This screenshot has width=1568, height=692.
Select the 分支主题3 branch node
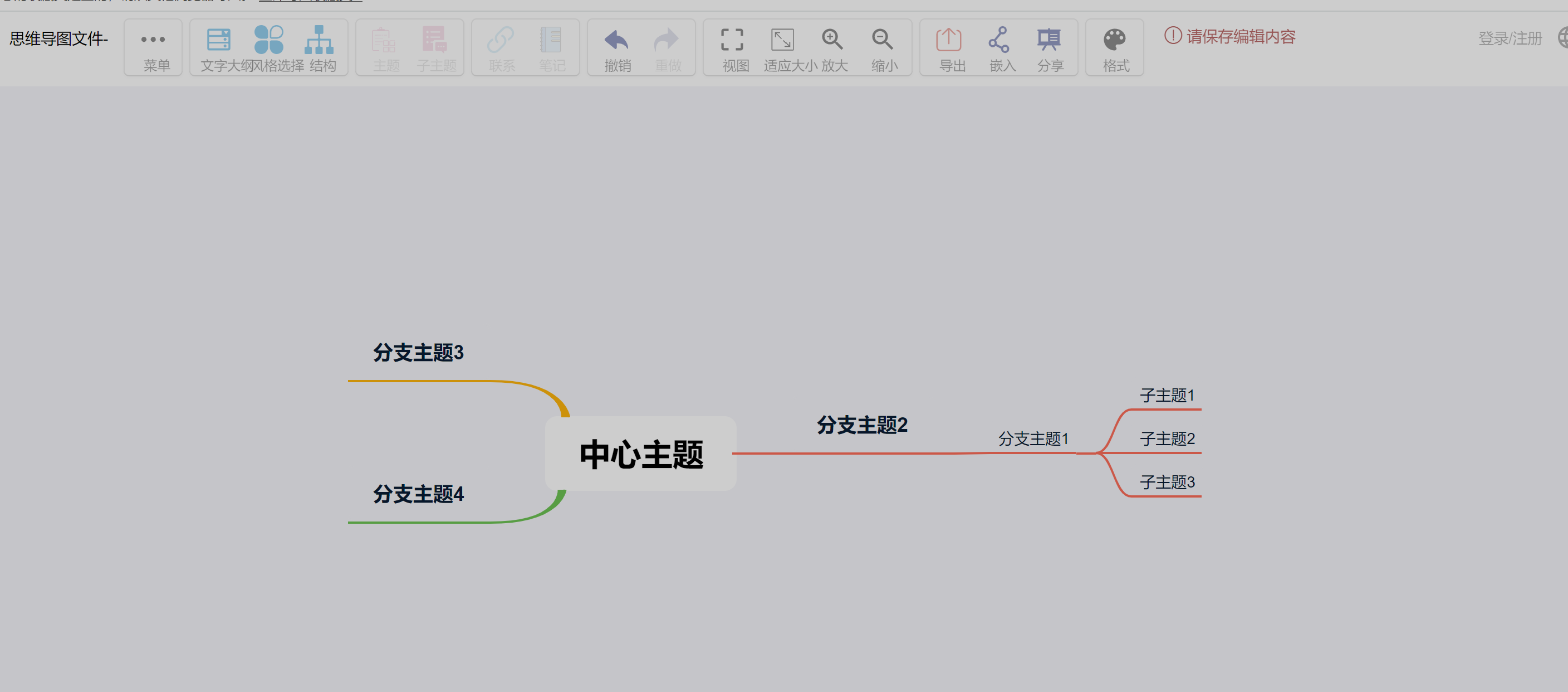[x=419, y=353]
